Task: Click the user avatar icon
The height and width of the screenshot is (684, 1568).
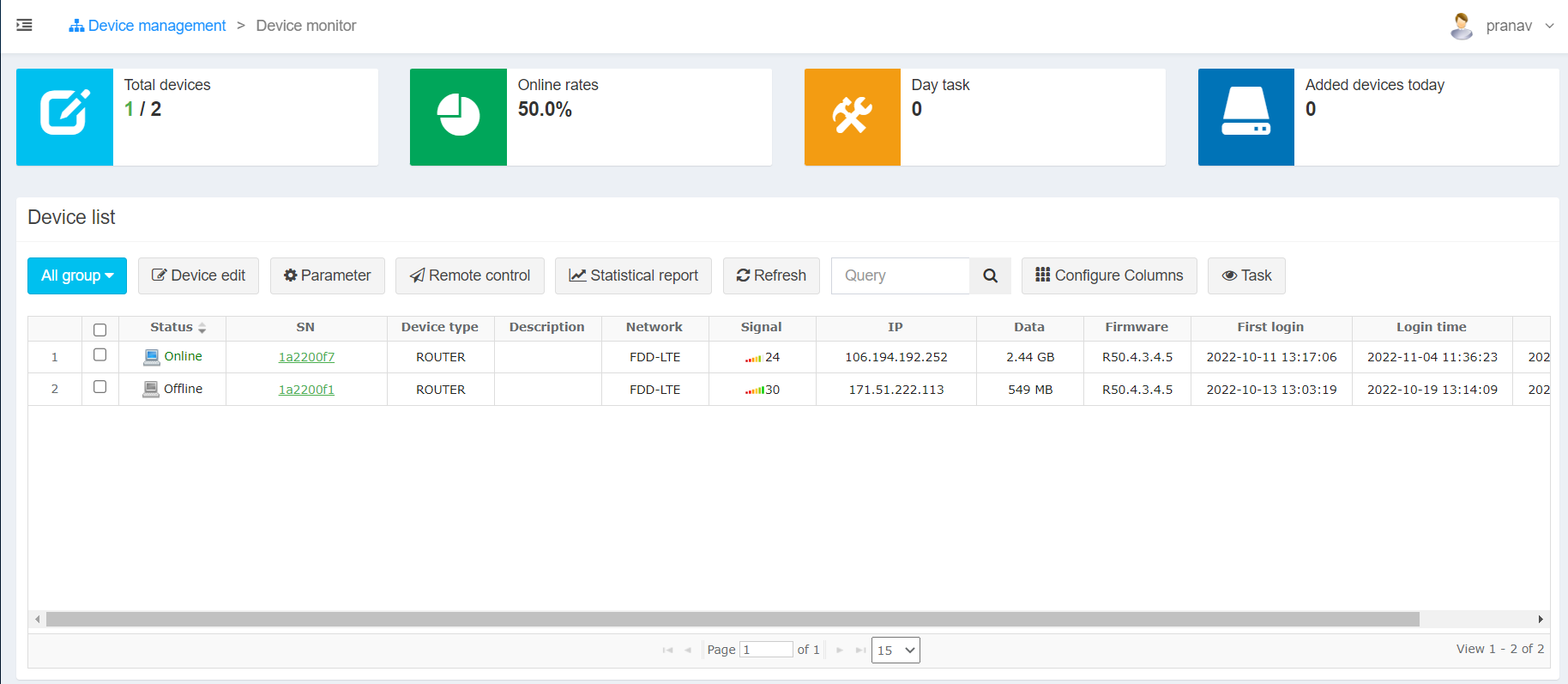Action: click(1461, 26)
